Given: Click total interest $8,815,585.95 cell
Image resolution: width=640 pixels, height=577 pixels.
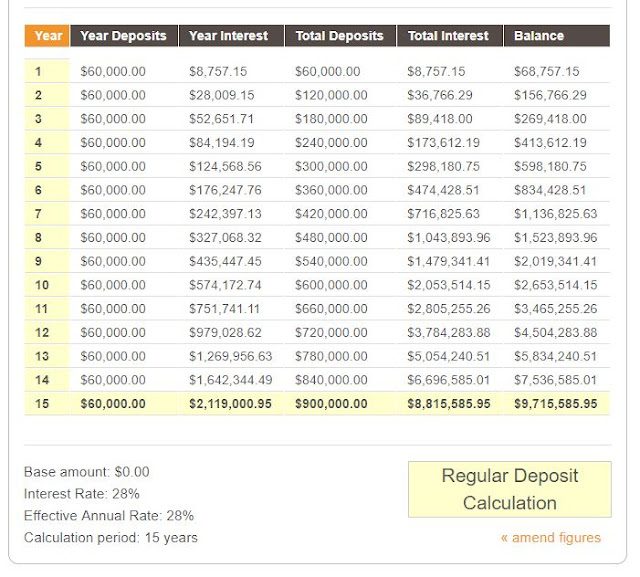Looking at the screenshot, I should tap(449, 404).
